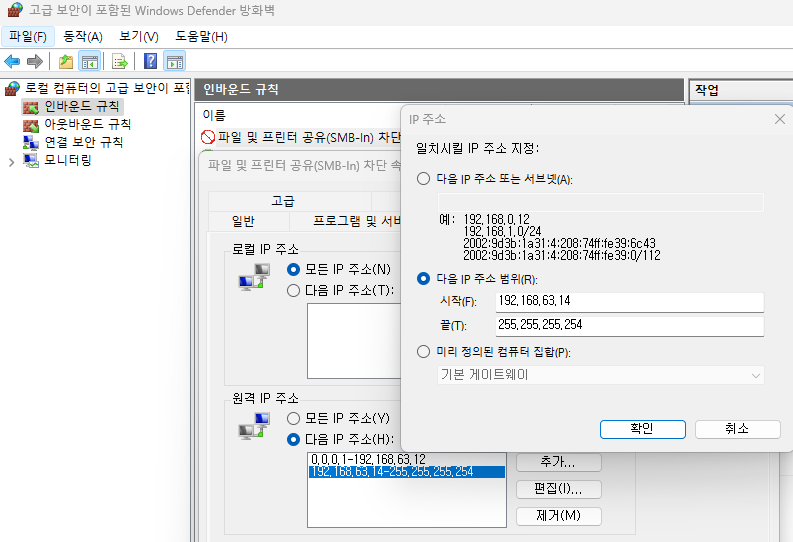Screen dimensions: 793x542
Task: Open Help using the blue question icon
Action: 150,62
